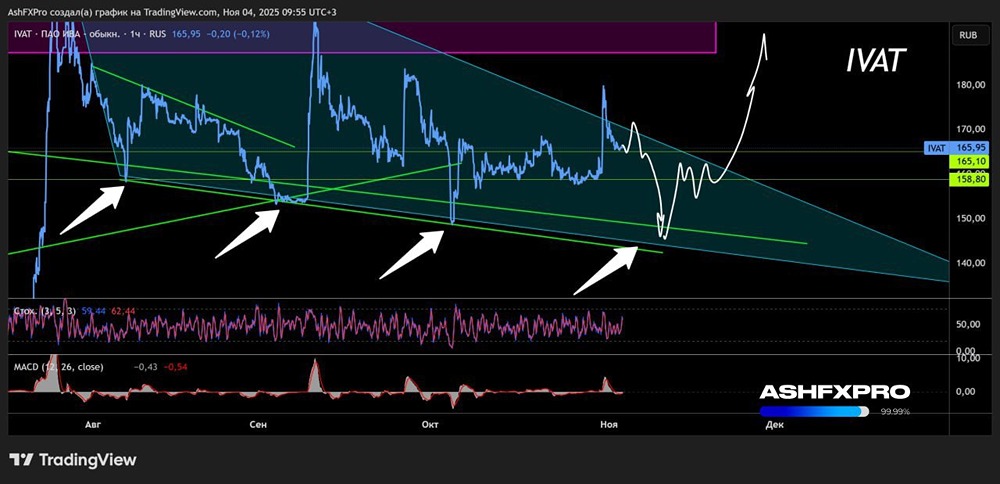Click the Ноя label on the time axis

click(x=607, y=424)
